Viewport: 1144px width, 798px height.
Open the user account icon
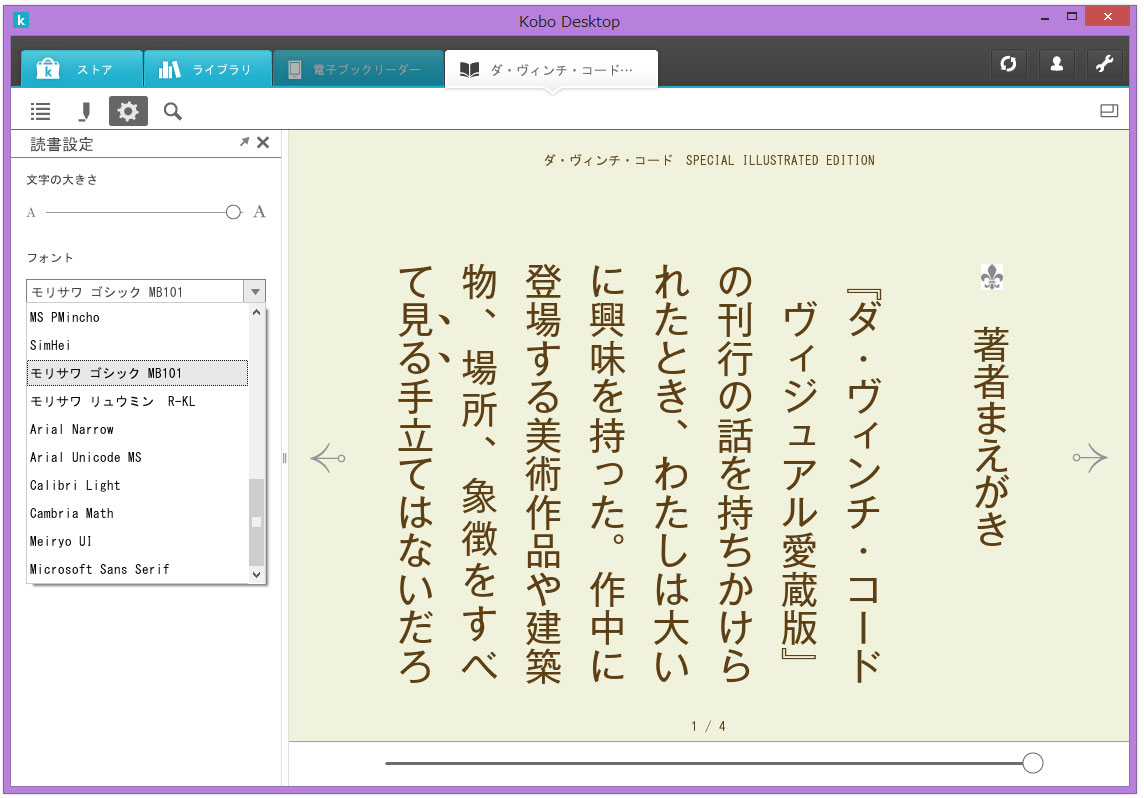point(1056,64)
